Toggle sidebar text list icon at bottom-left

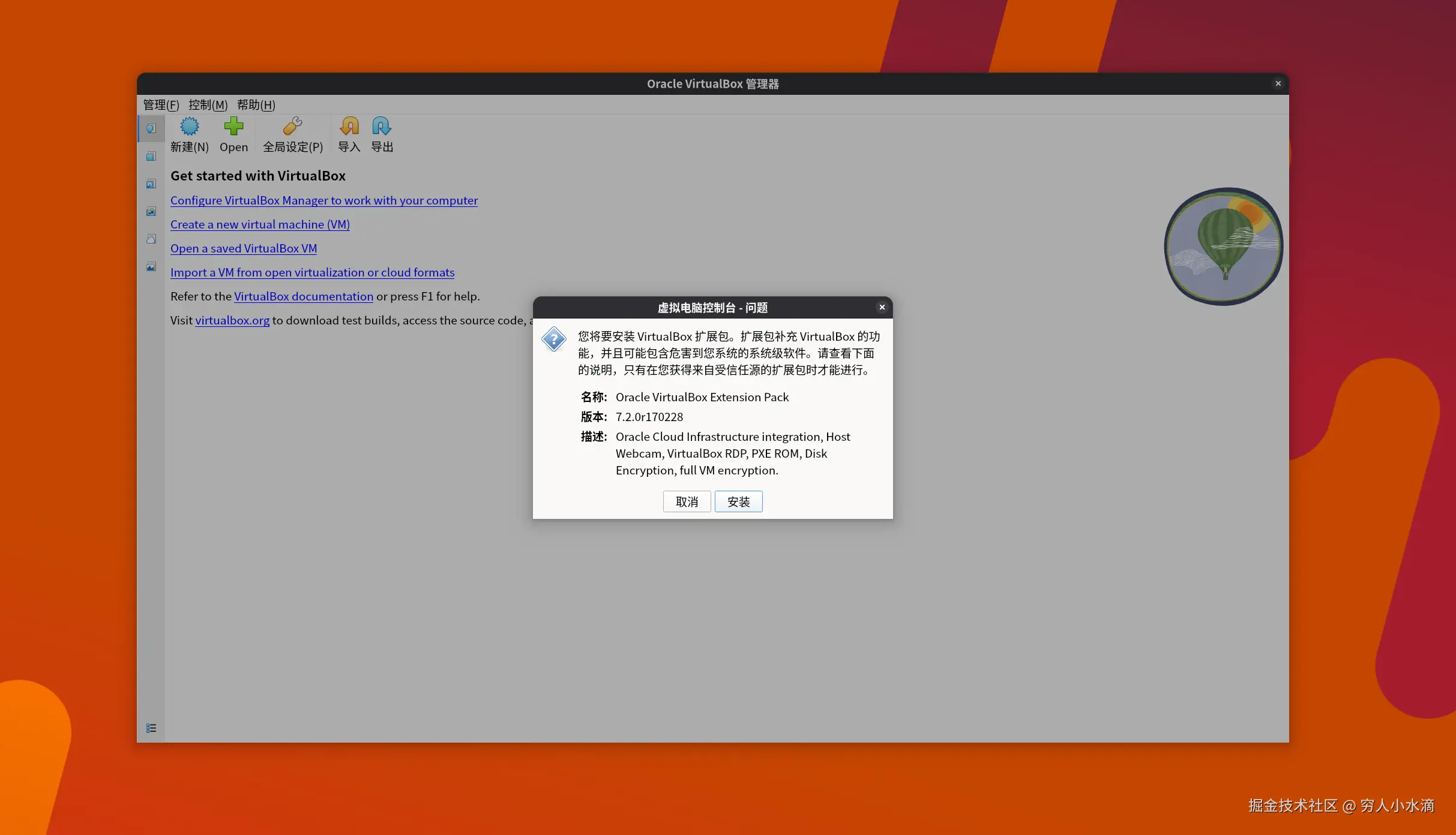point(151,728)
